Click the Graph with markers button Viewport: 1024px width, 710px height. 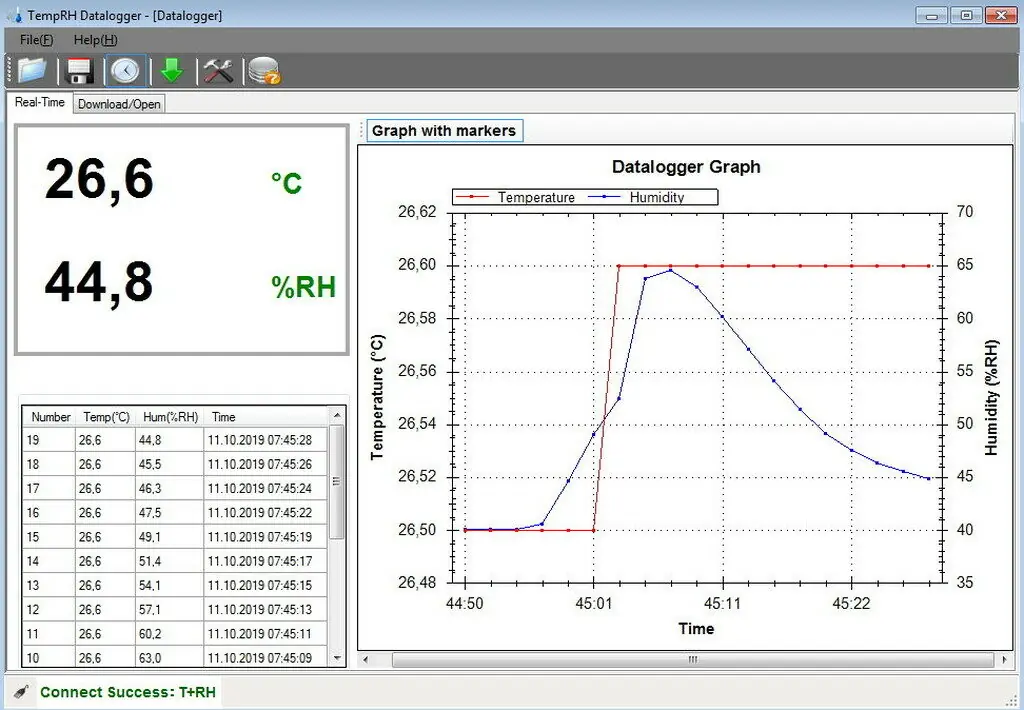click(x=444, y=131)
